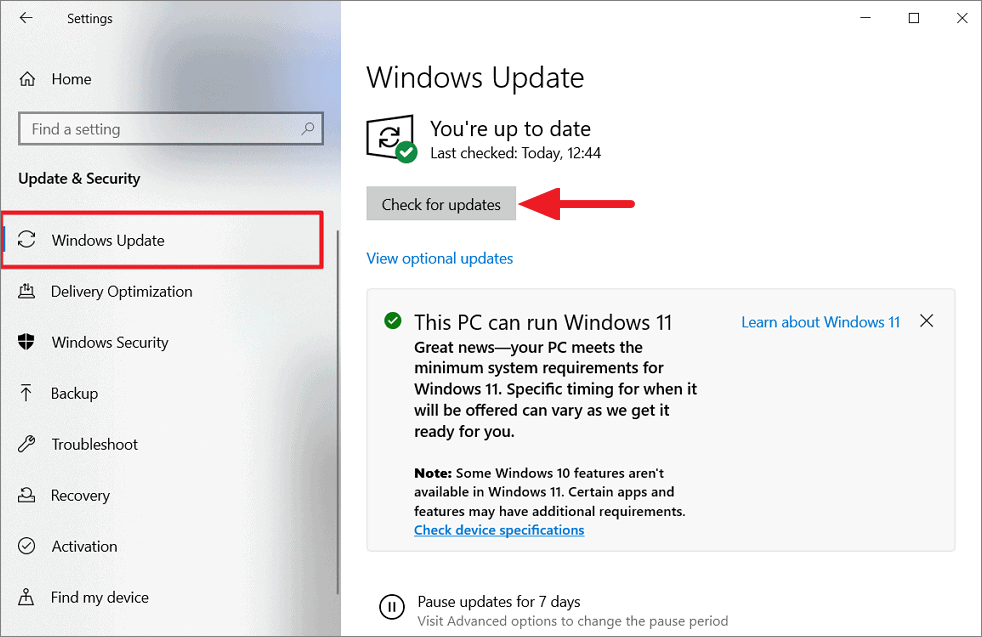Viewport: 982px width, 637px height.
Task: Click the pause icon beside Pause updates
Action: (x=392, y=606)
